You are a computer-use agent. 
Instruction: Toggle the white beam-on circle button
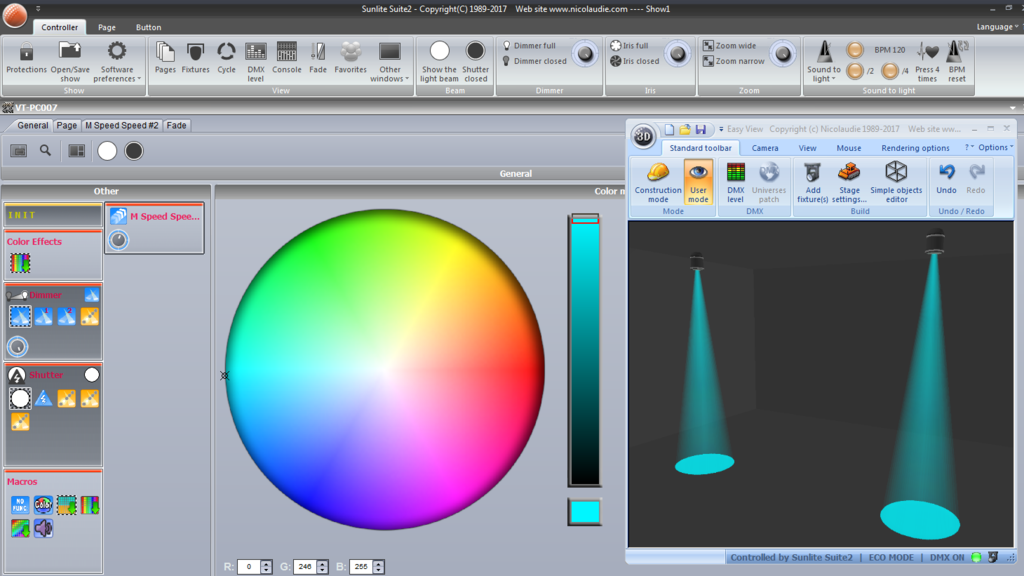(107, 151)
